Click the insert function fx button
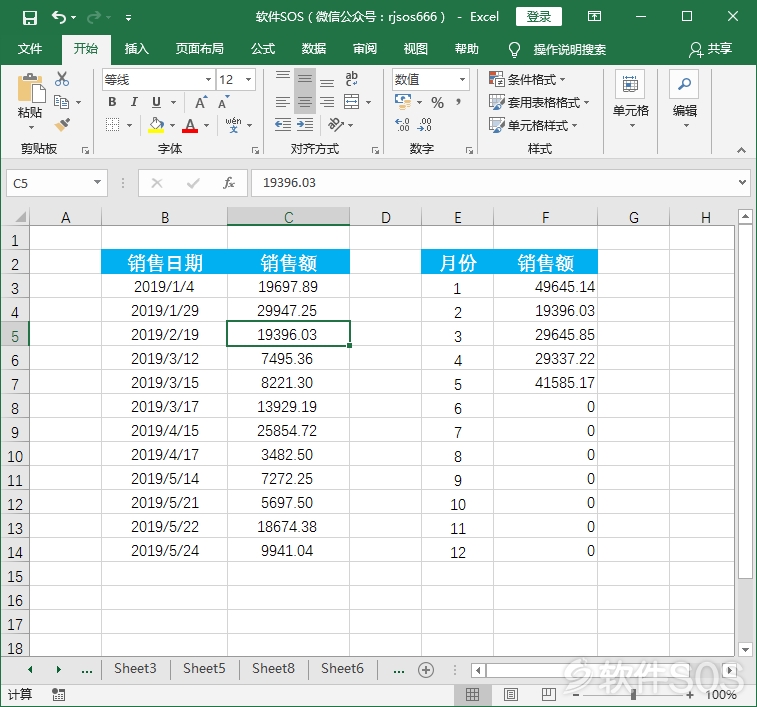The image size is (757, 707). point(229,183)
